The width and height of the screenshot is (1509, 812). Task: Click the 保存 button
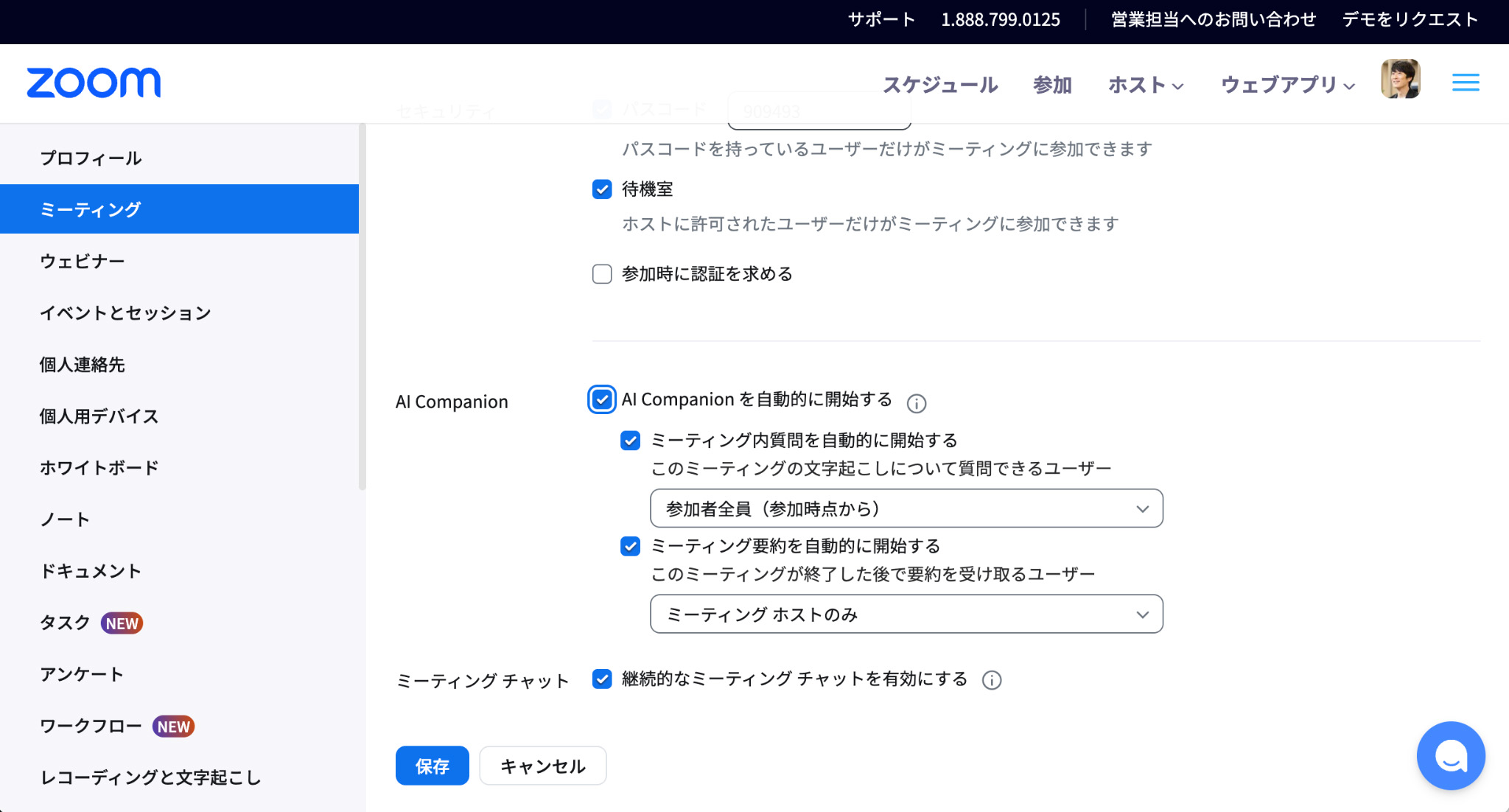(x=433, y=766)
